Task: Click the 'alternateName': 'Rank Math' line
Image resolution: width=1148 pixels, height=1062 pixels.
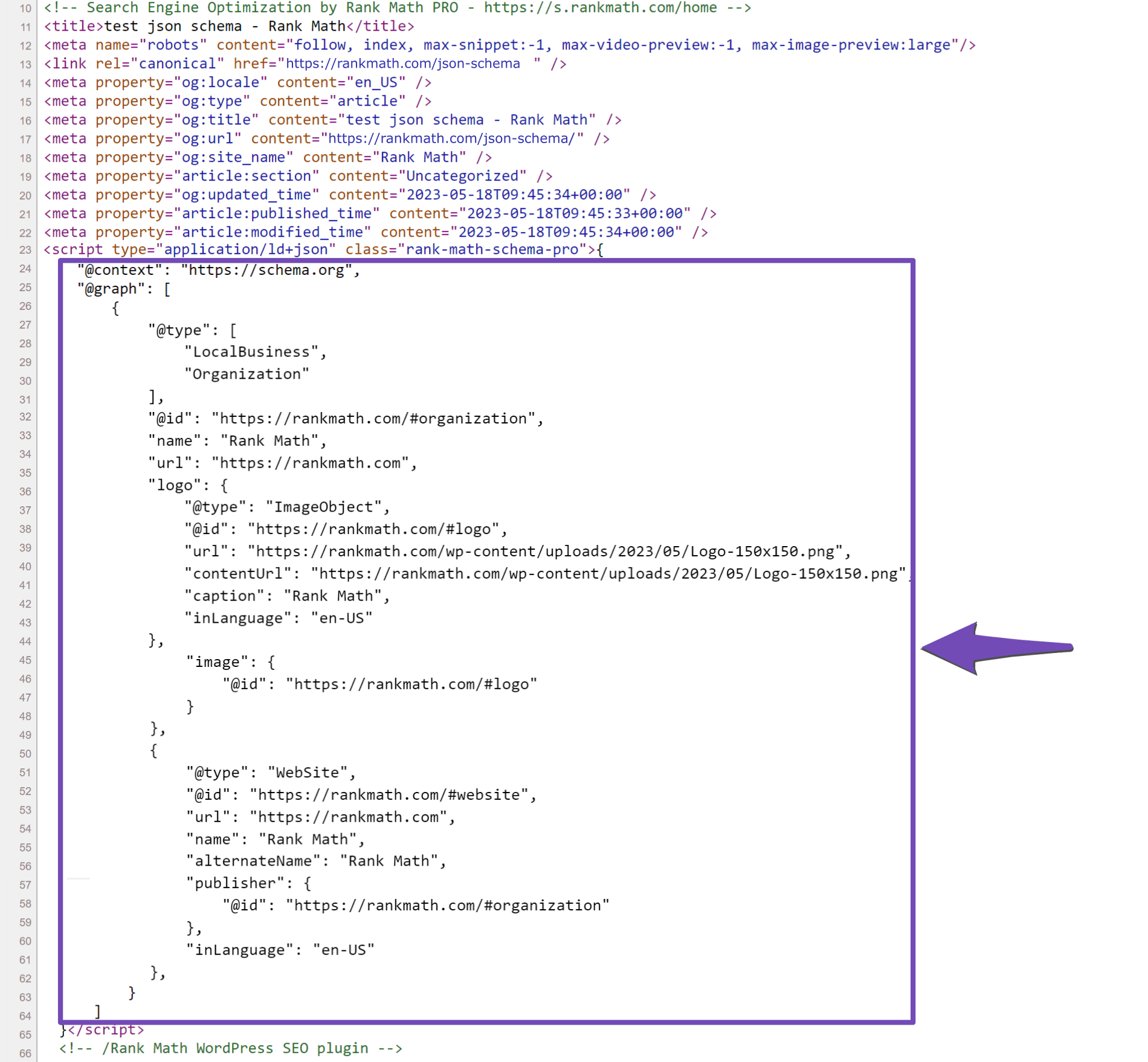Action: 317,861
